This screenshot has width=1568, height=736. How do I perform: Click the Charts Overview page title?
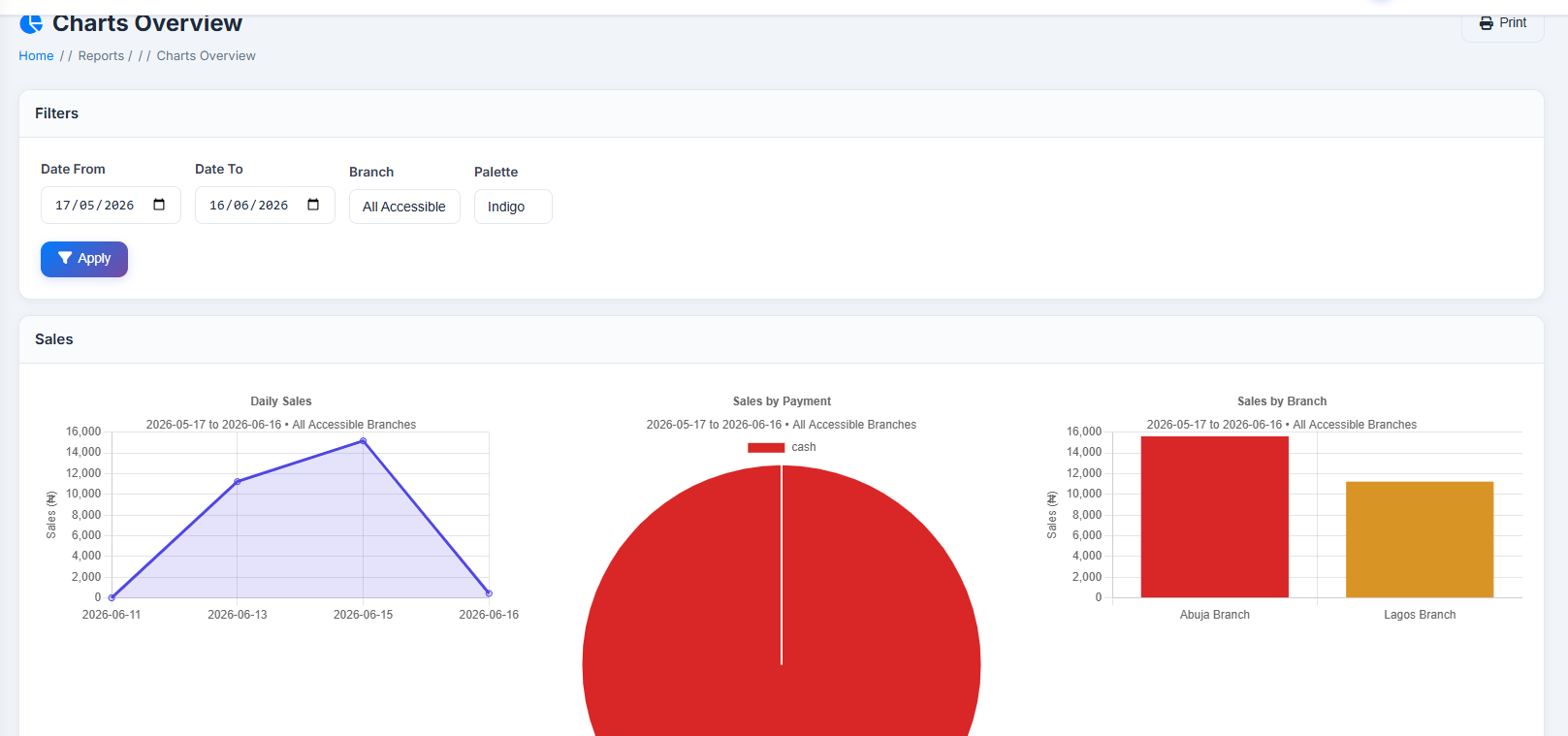click(x=147, y=22)
